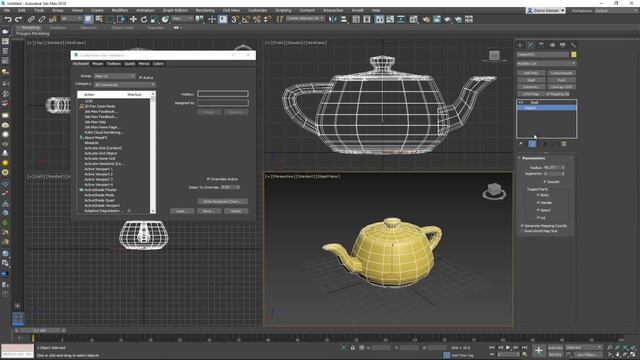Open the selection filter dropdown in toolbar
This screenshot has height=360, width=640.
pos(71,19)
